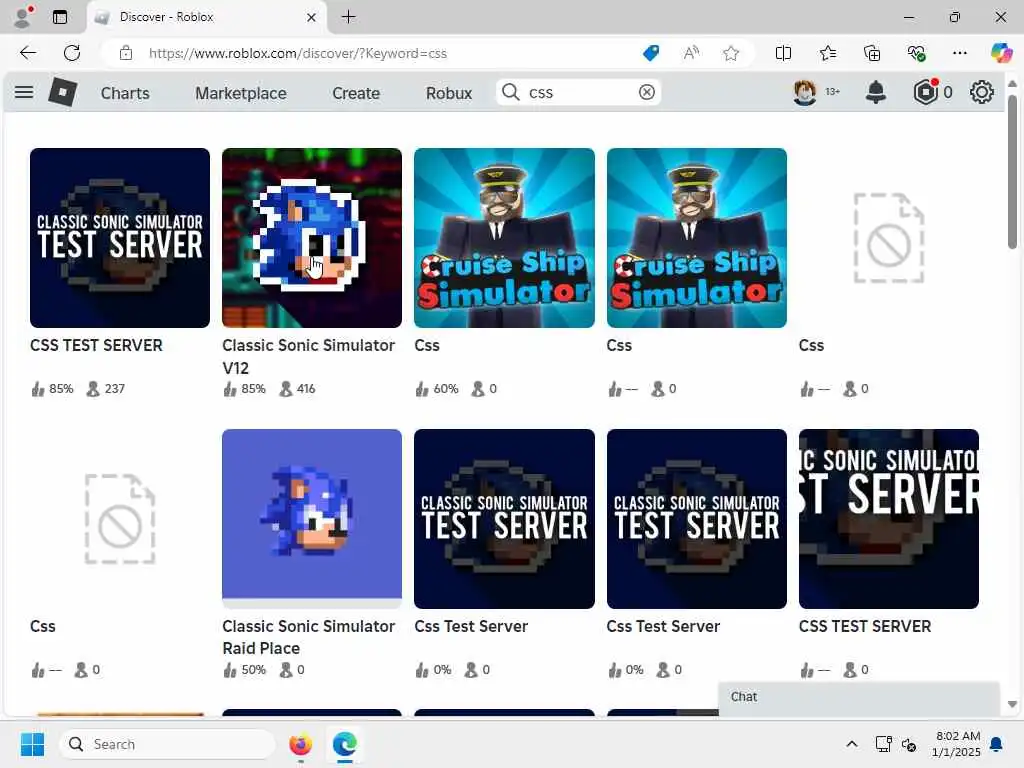Activate Read Aloud in address bar
The width and height of the screenshot is (1024, 768).
[691, 53]
